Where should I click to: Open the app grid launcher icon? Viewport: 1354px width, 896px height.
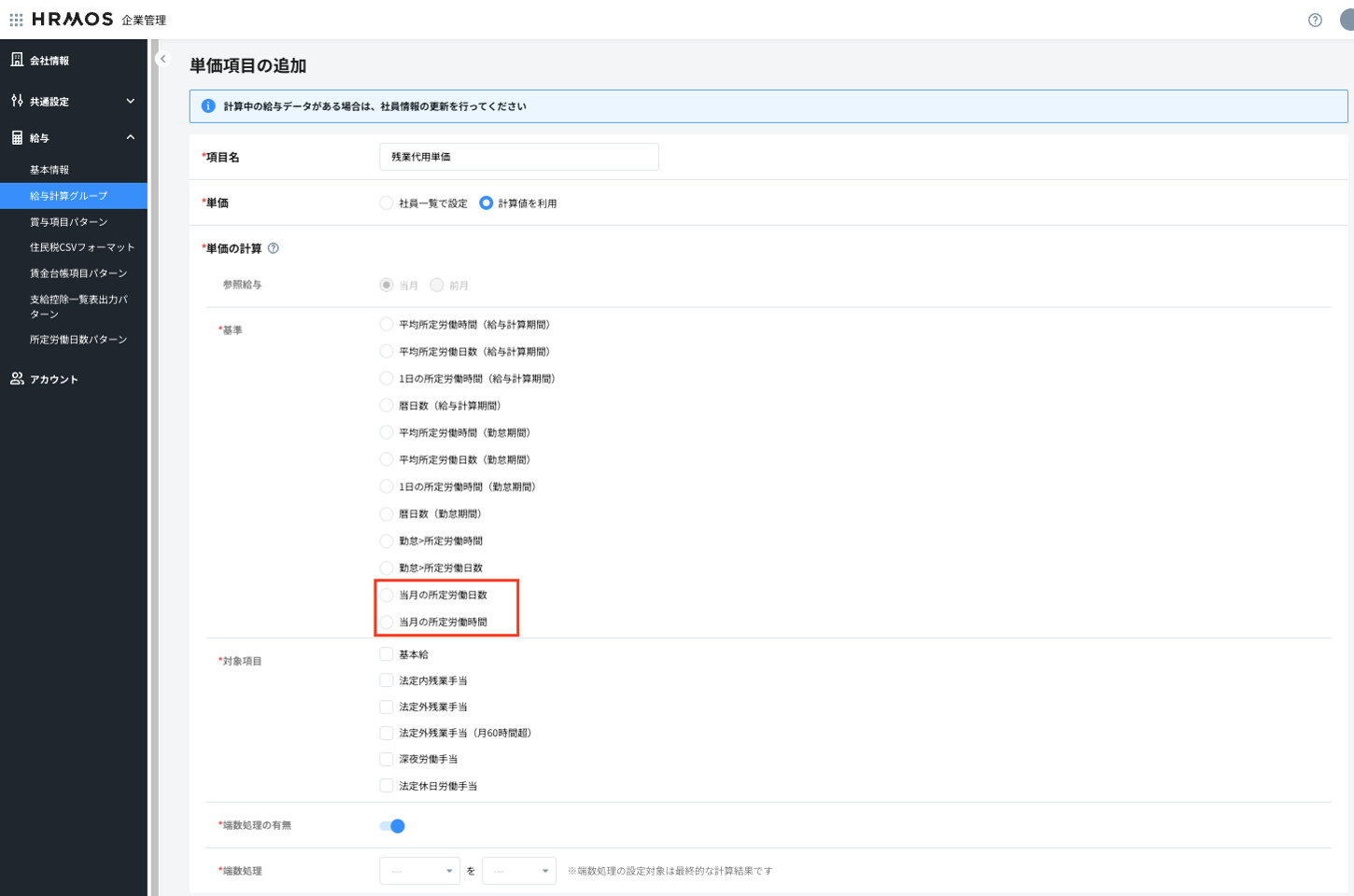[x=16, y=20]
